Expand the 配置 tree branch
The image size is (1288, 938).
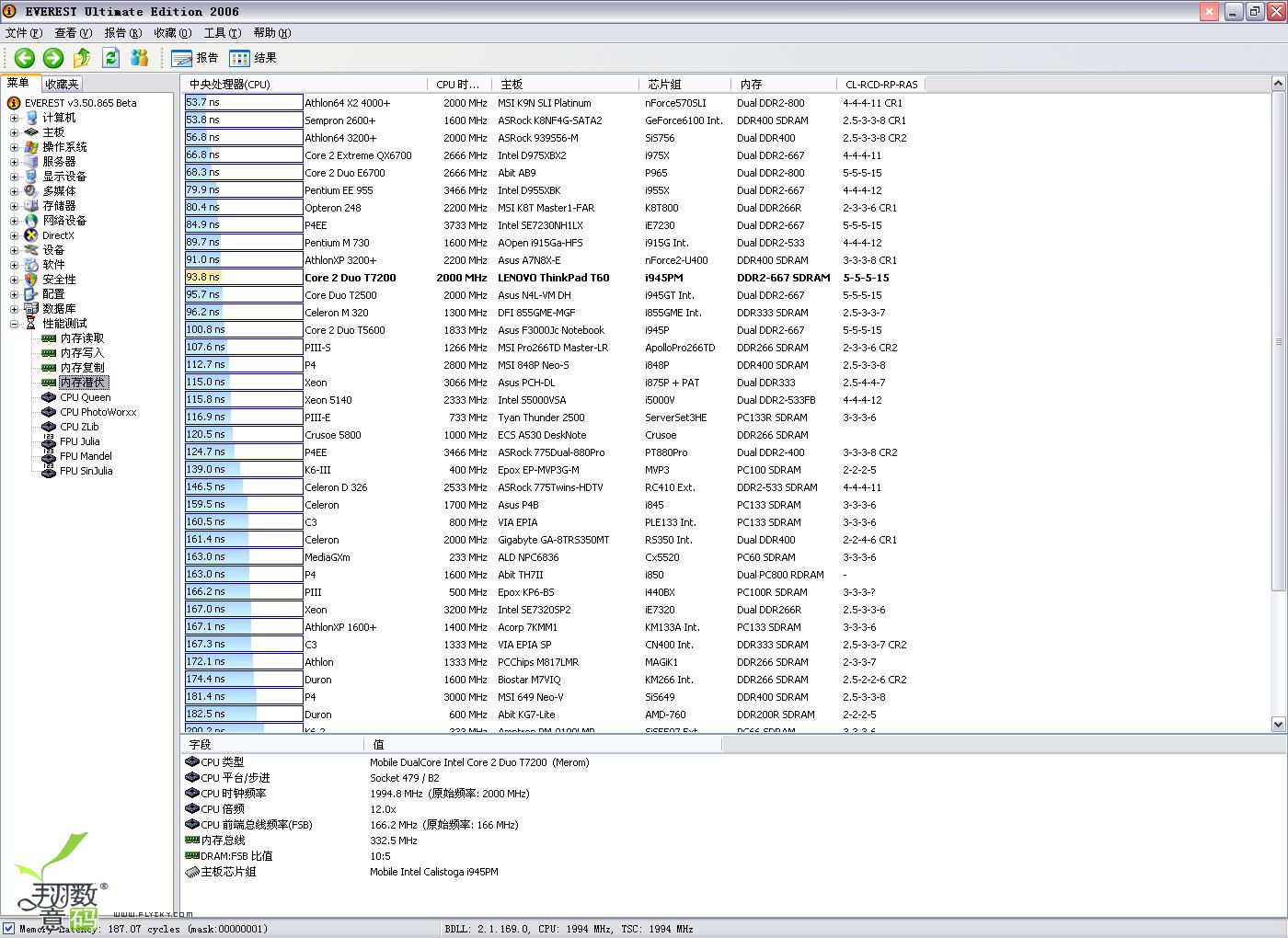[14, 294]
